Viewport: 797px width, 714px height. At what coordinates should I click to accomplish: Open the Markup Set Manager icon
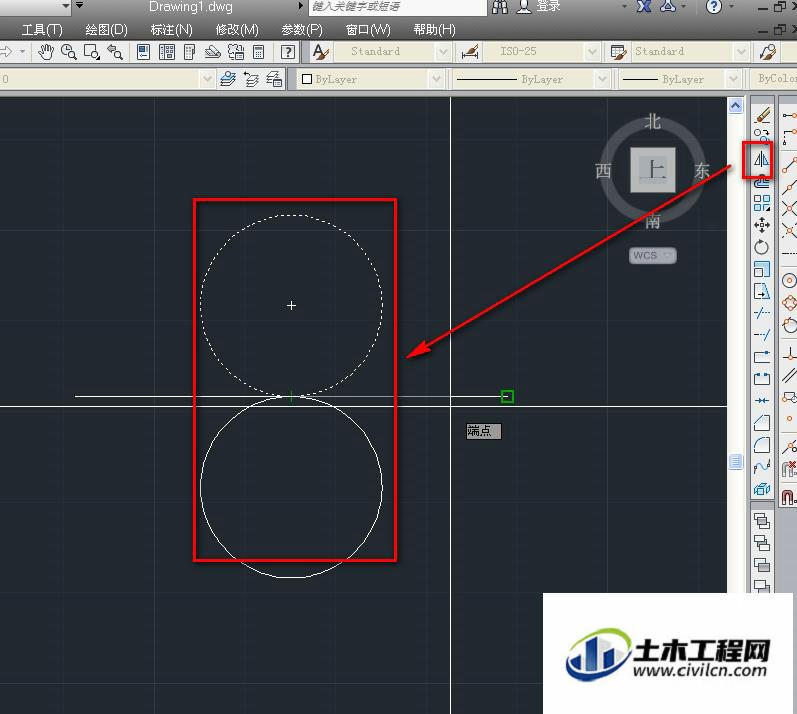[236, 52]
